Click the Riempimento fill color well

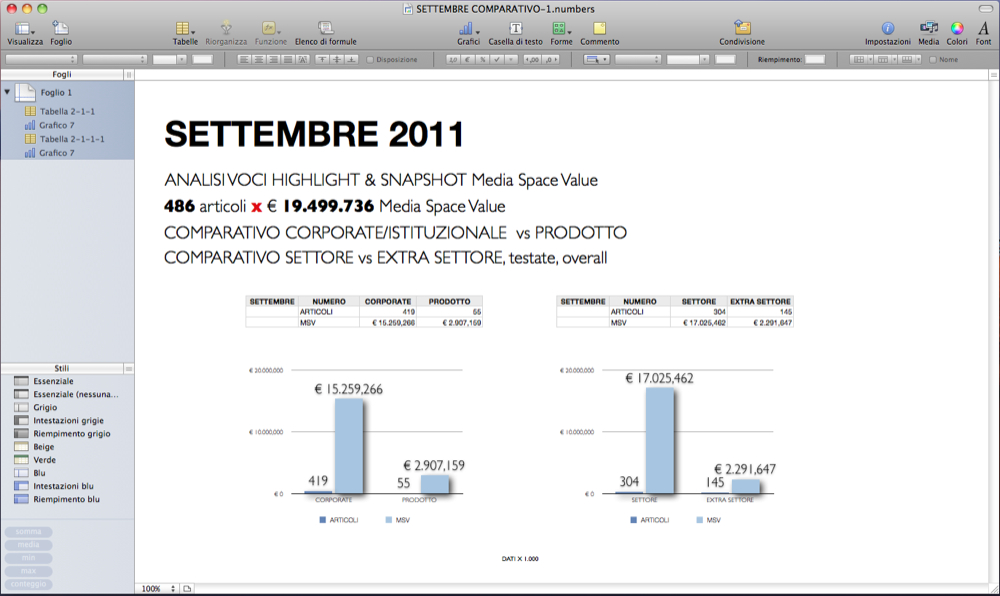click(815, 60)
